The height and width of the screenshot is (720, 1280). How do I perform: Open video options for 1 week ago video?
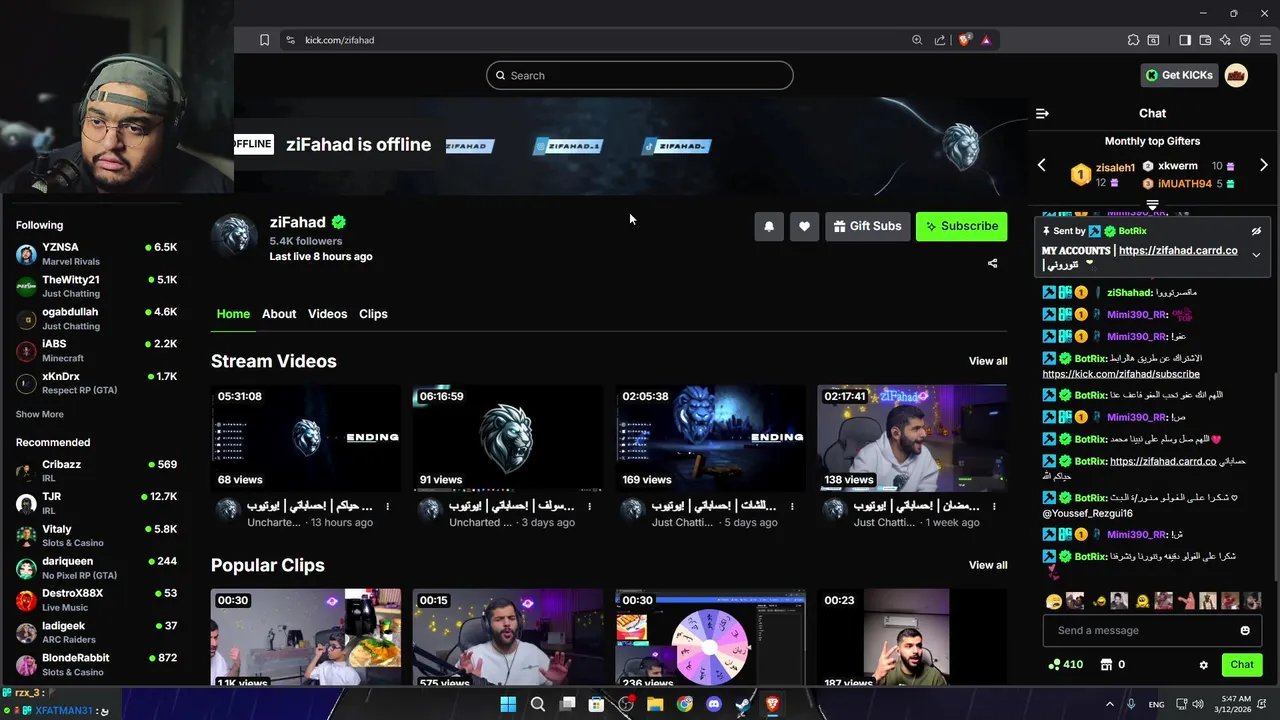pyautogui.click(x=994, y=507)
